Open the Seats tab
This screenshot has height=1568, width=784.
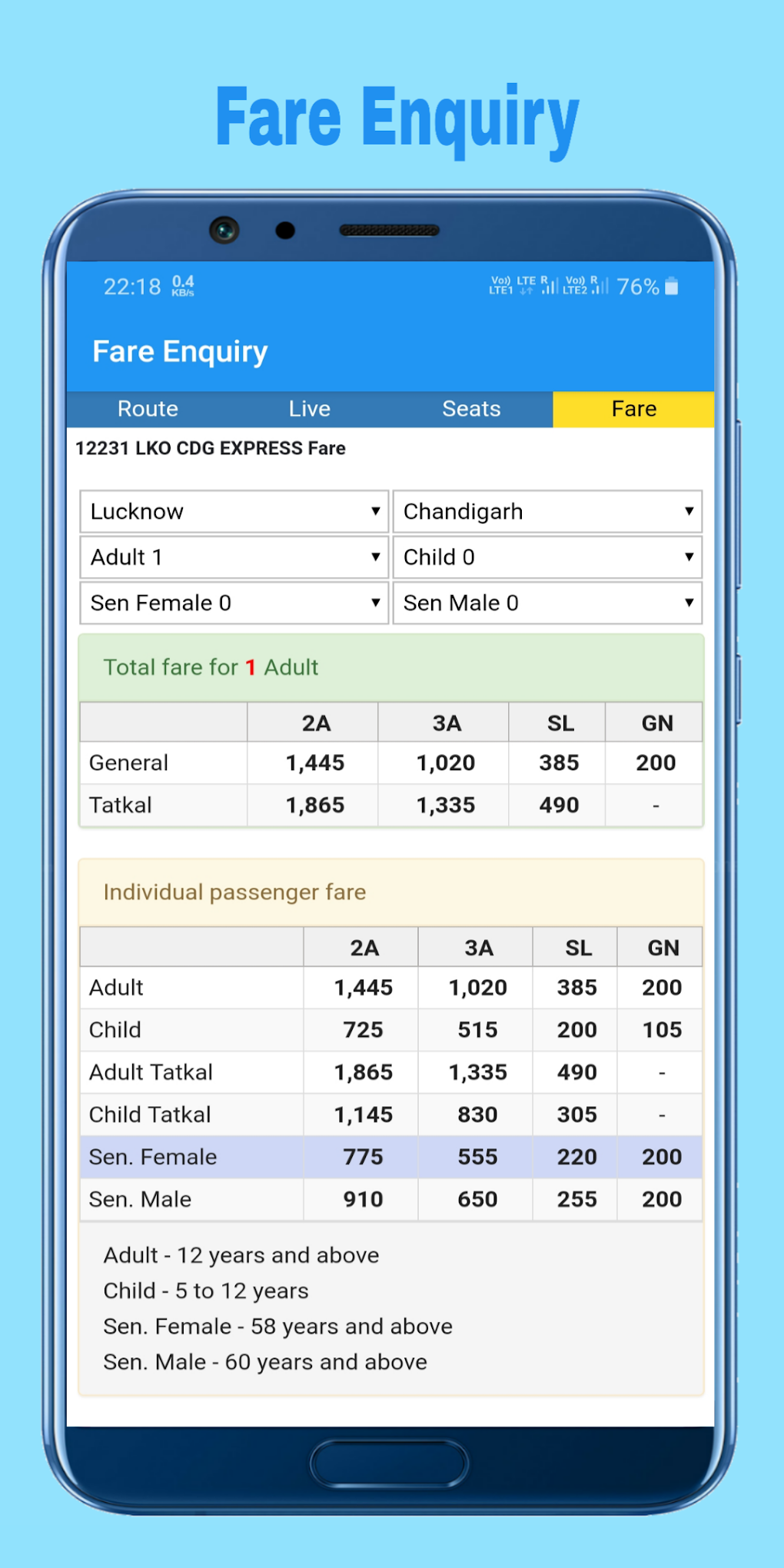[x=471, y=409]
